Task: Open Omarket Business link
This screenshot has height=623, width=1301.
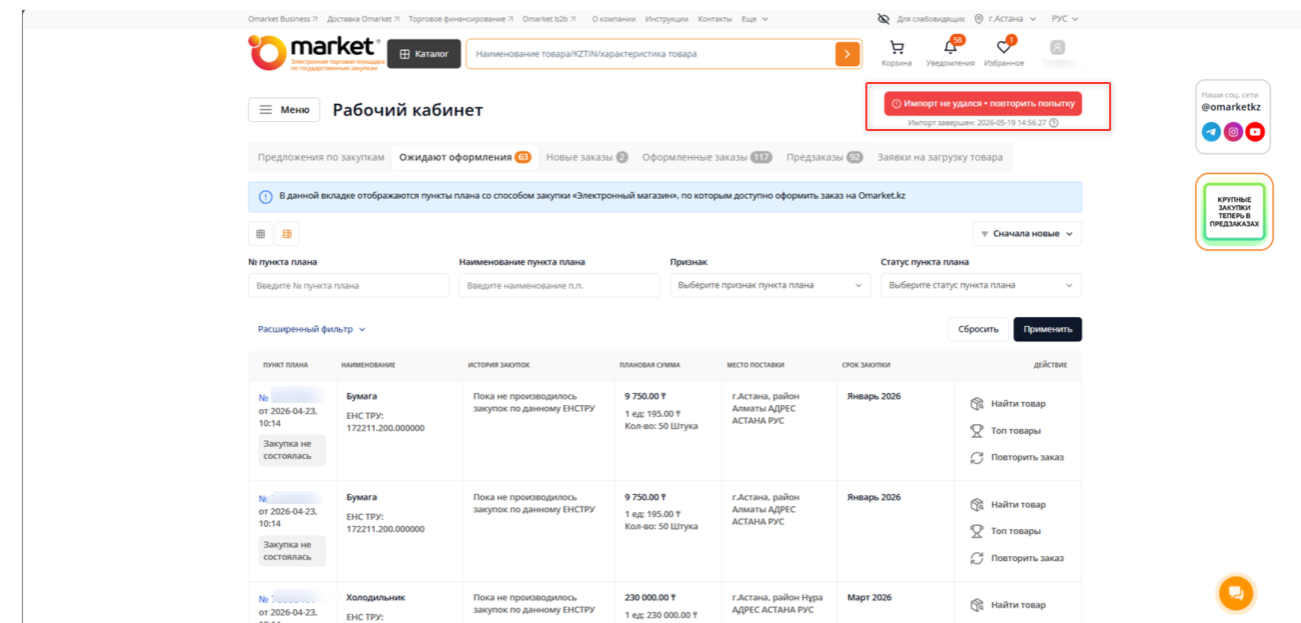Action: click(283, 19)
